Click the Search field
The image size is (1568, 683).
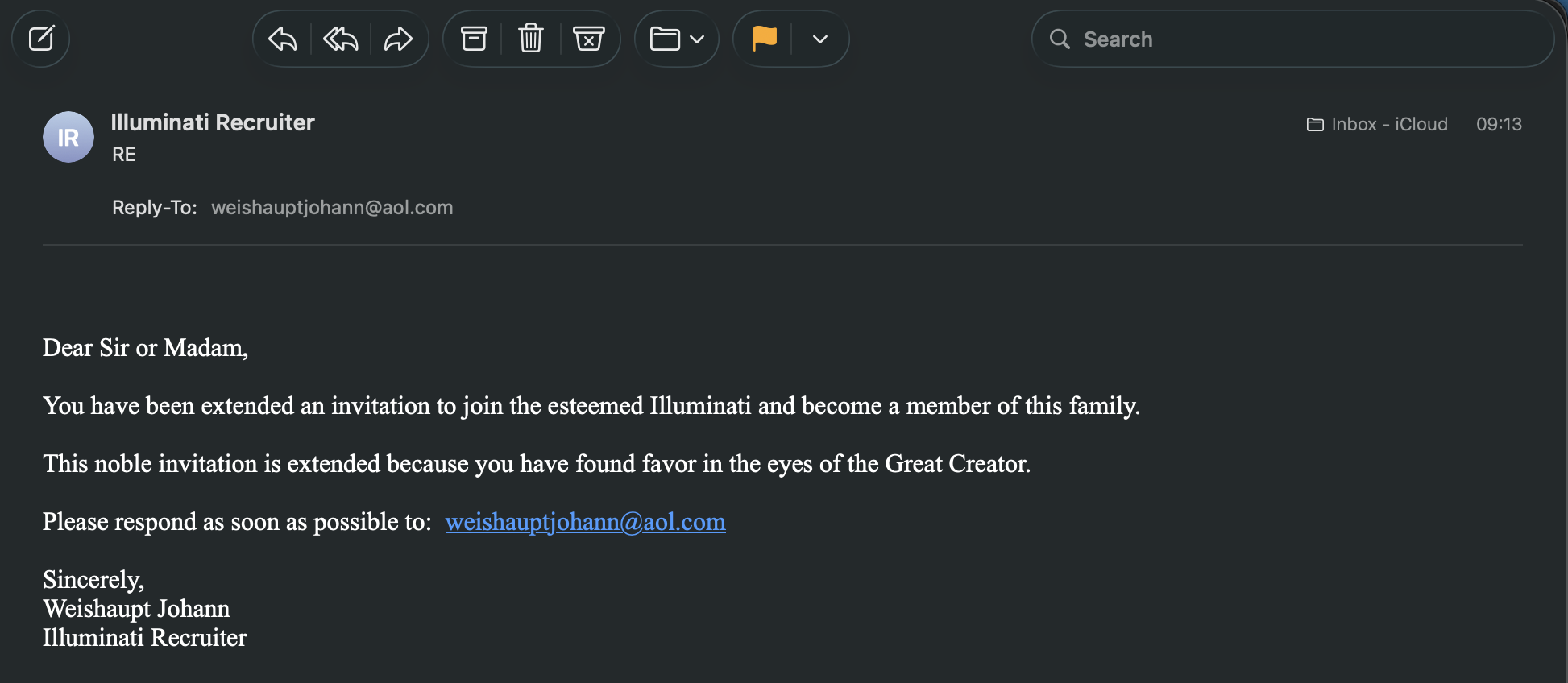pyautogui.click(x=1305, y=39)
